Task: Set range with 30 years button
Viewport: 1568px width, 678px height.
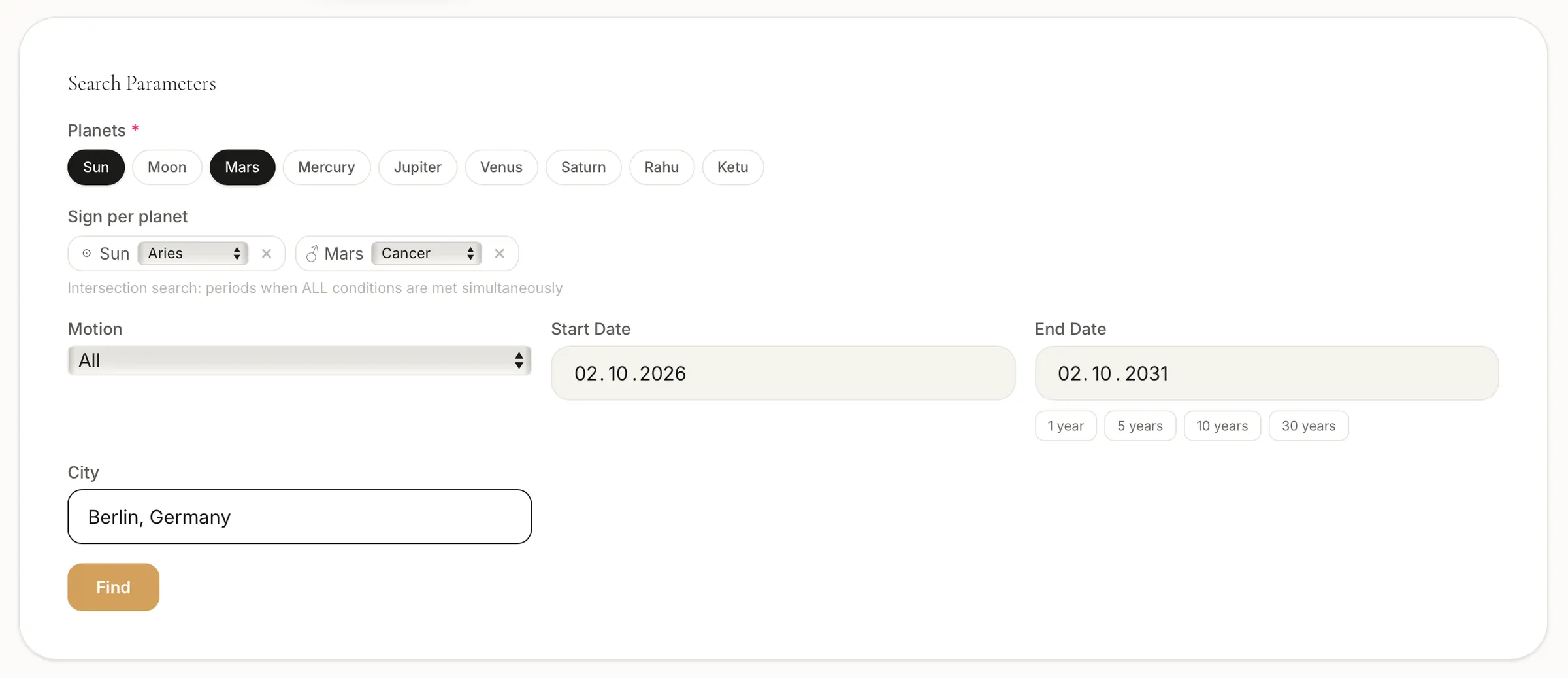Action: [x=1309, y=426]
